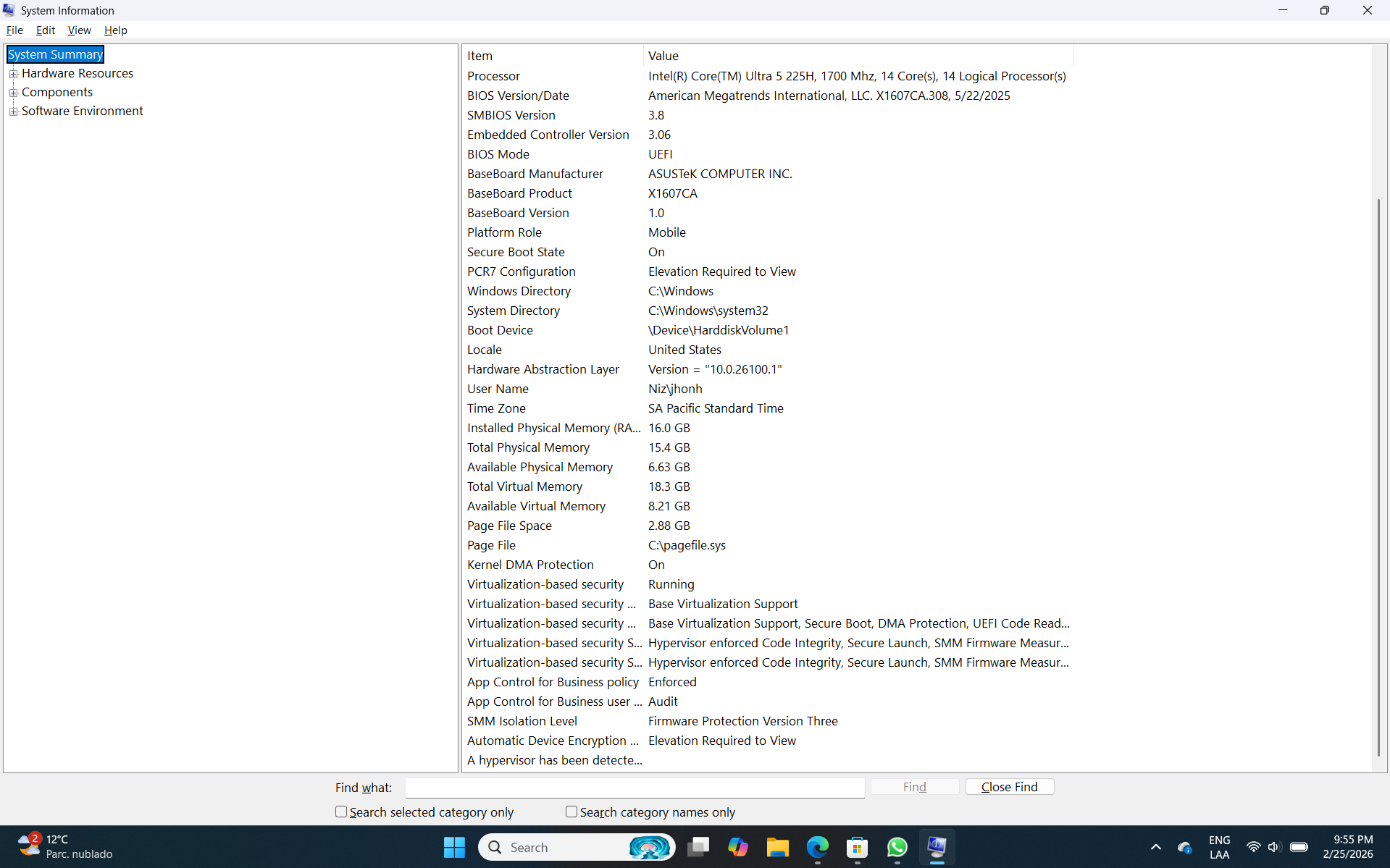Open the Windows Start menu

coord(454,847)
